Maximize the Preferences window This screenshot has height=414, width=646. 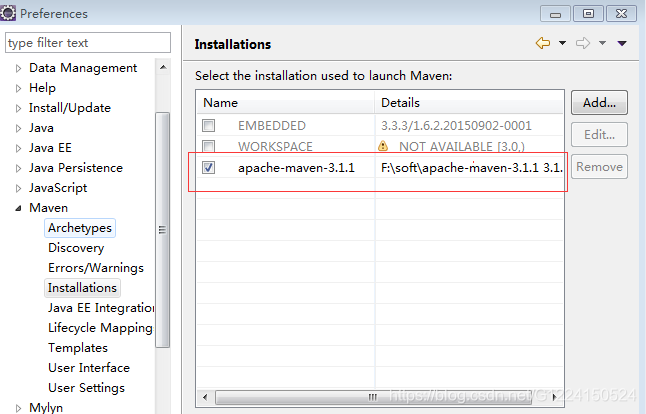[588, 14]
